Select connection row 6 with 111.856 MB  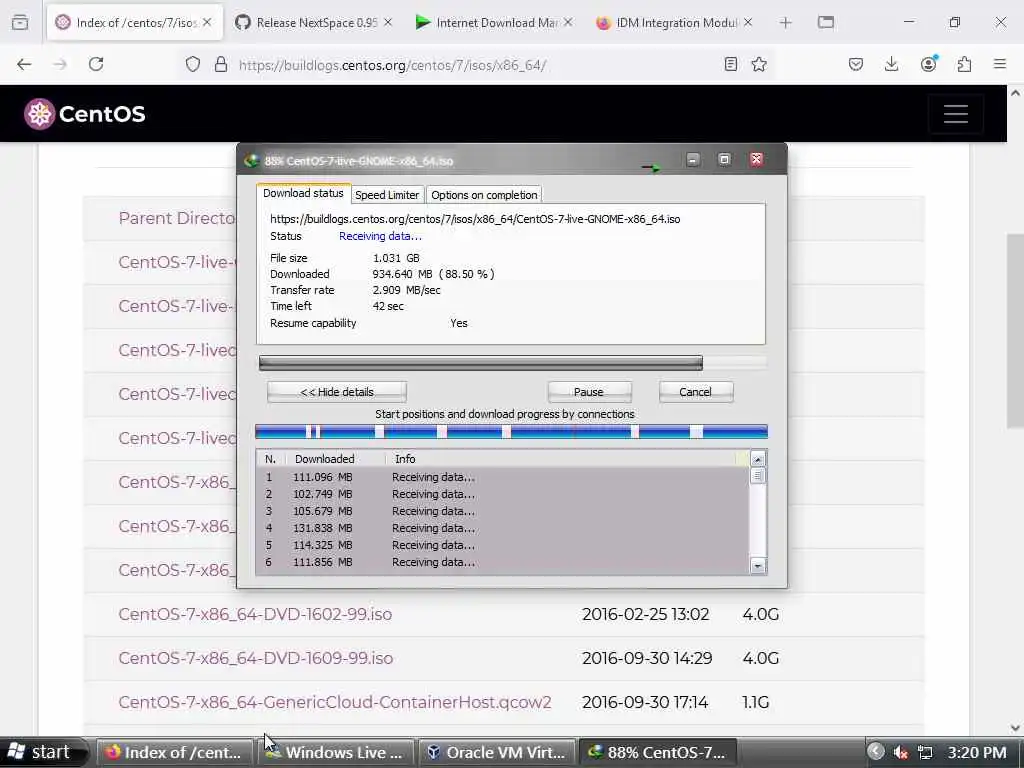coord(502,562)
